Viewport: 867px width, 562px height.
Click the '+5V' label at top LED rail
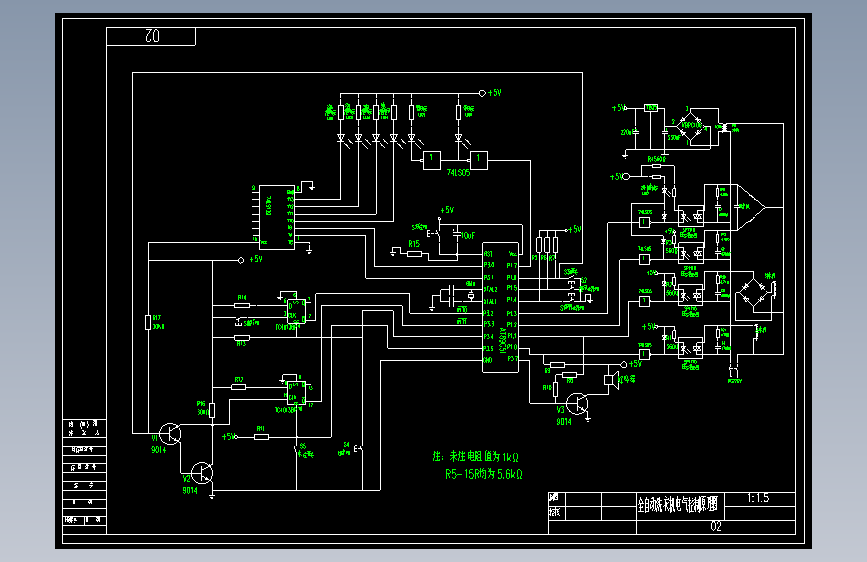pyautogui.click(x=494, y=93)
